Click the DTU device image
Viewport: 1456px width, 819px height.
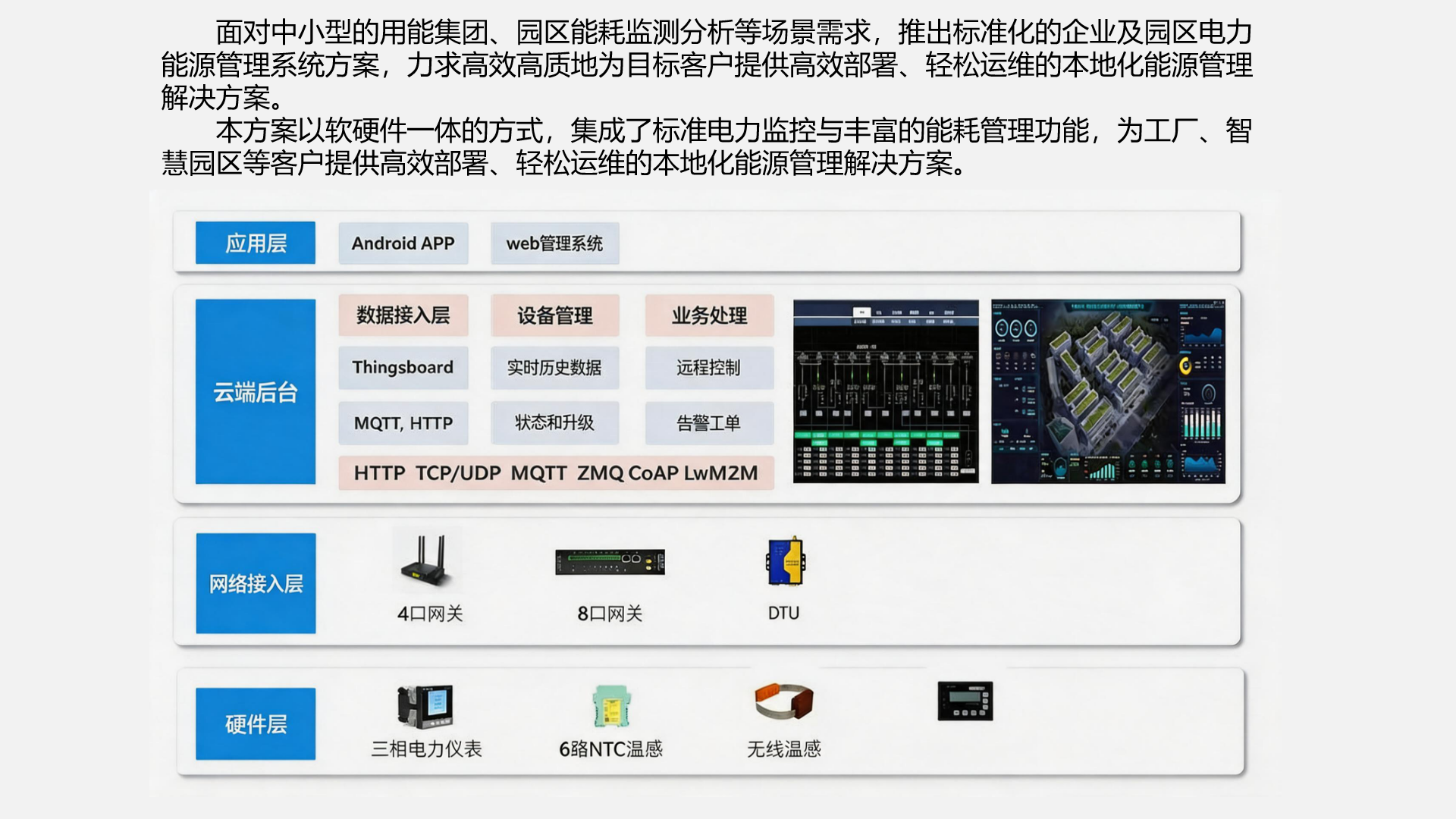pyautogui.click(x=786, y=561)
